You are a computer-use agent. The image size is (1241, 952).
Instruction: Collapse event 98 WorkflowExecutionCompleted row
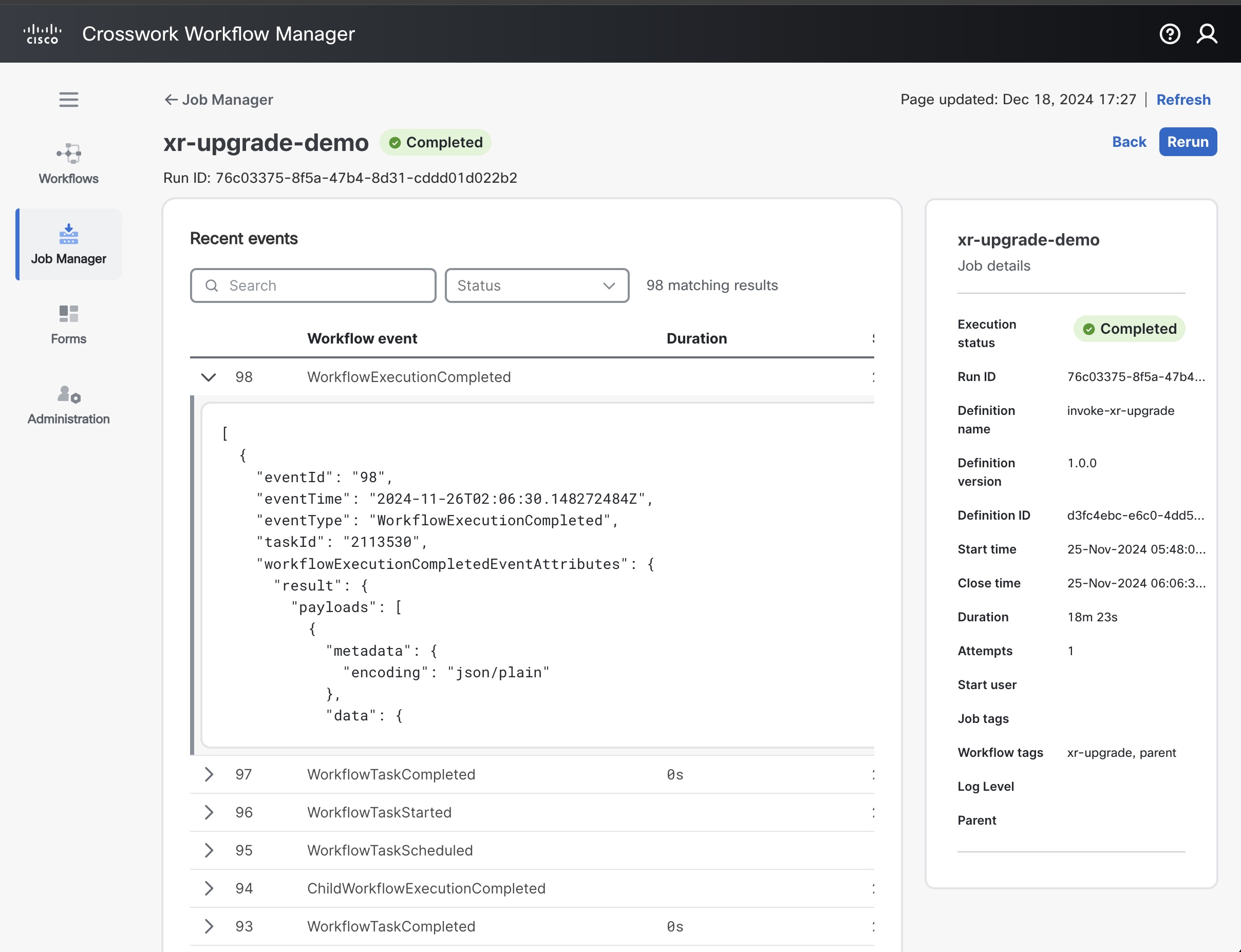pyautogui.click(x=209, y=377)
